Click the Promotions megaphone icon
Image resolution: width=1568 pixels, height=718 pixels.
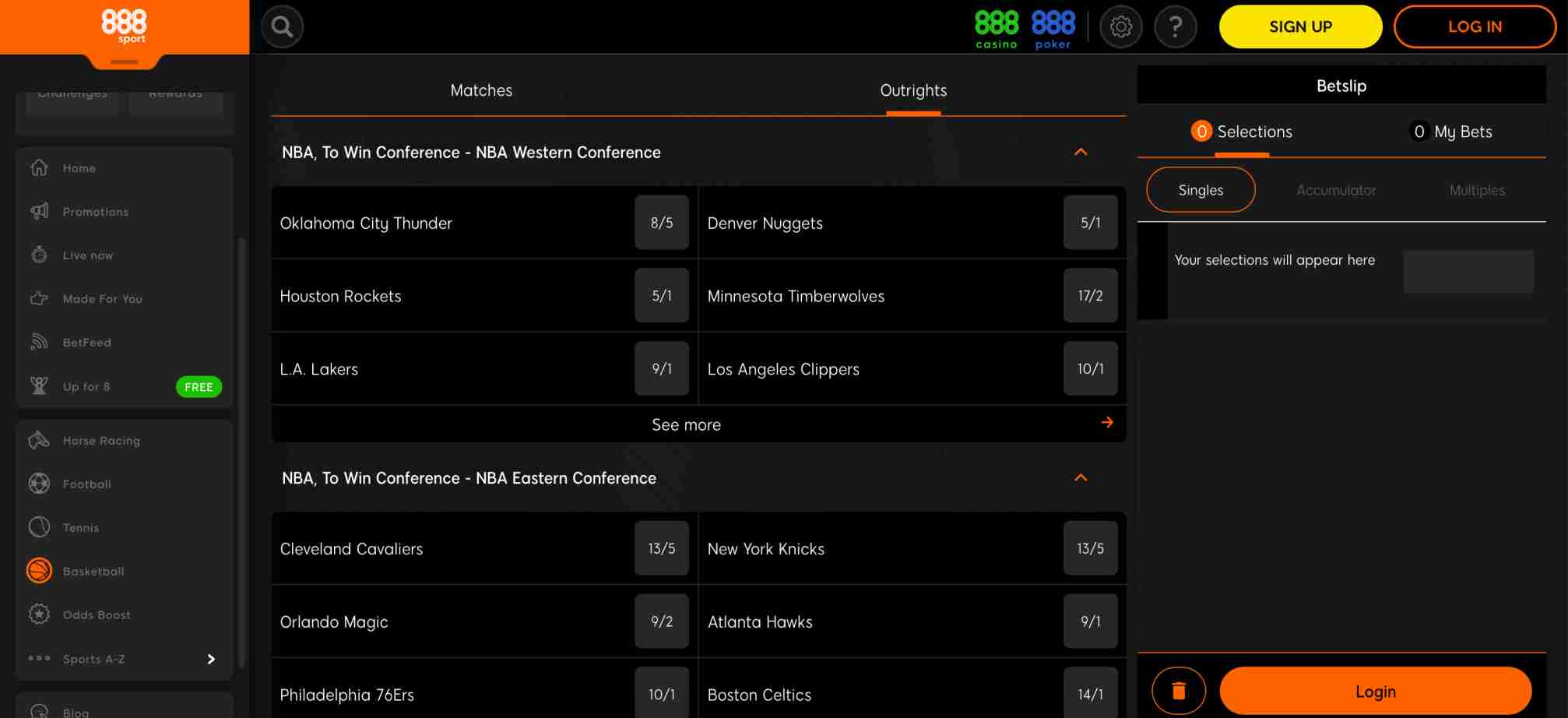point(39,211)
